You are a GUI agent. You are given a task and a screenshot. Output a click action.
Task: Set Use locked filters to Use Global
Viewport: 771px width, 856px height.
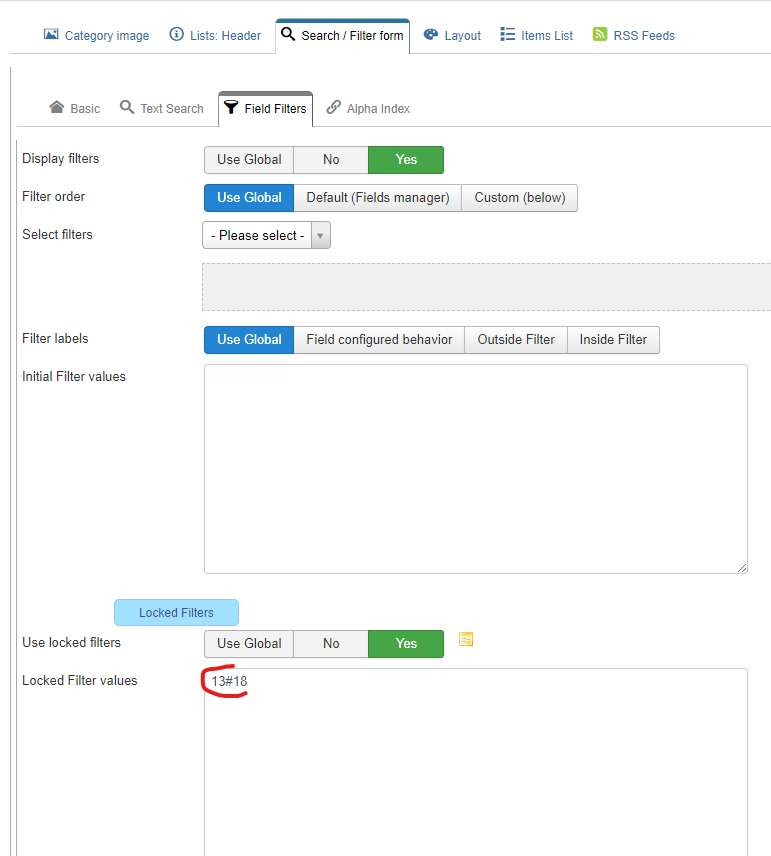pyautogui.click(x=249, y=644)
